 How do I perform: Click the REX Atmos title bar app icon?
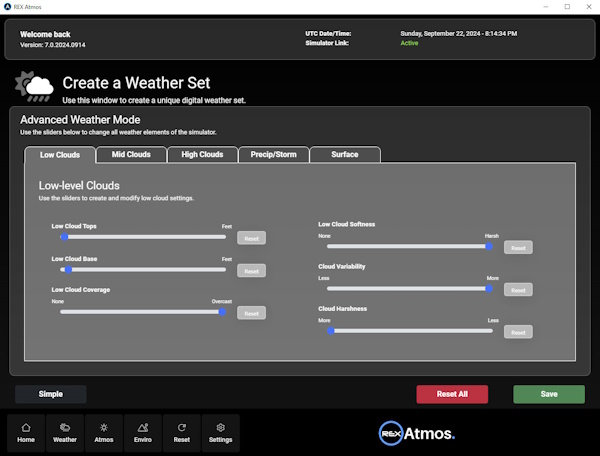pos(7,7)
